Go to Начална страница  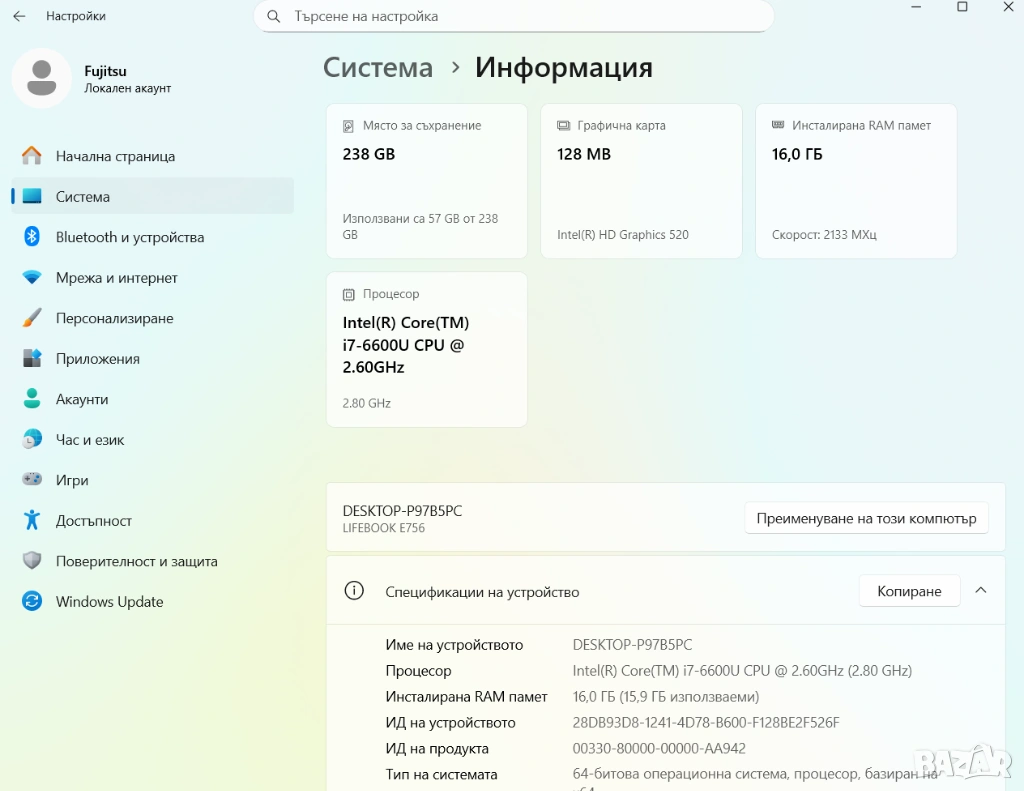coord(115,156)
